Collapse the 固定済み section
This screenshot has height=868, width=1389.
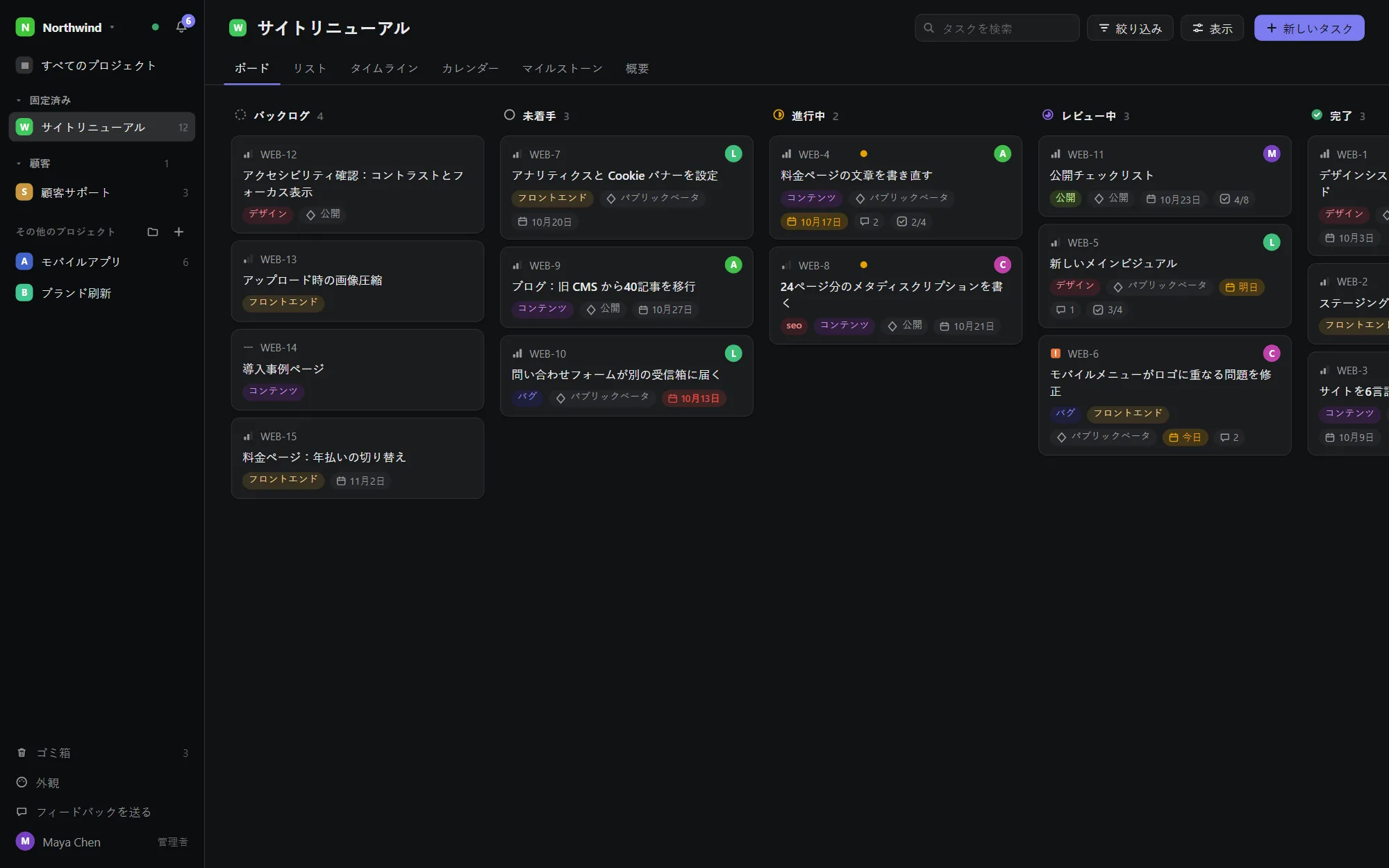coord(19,101)
